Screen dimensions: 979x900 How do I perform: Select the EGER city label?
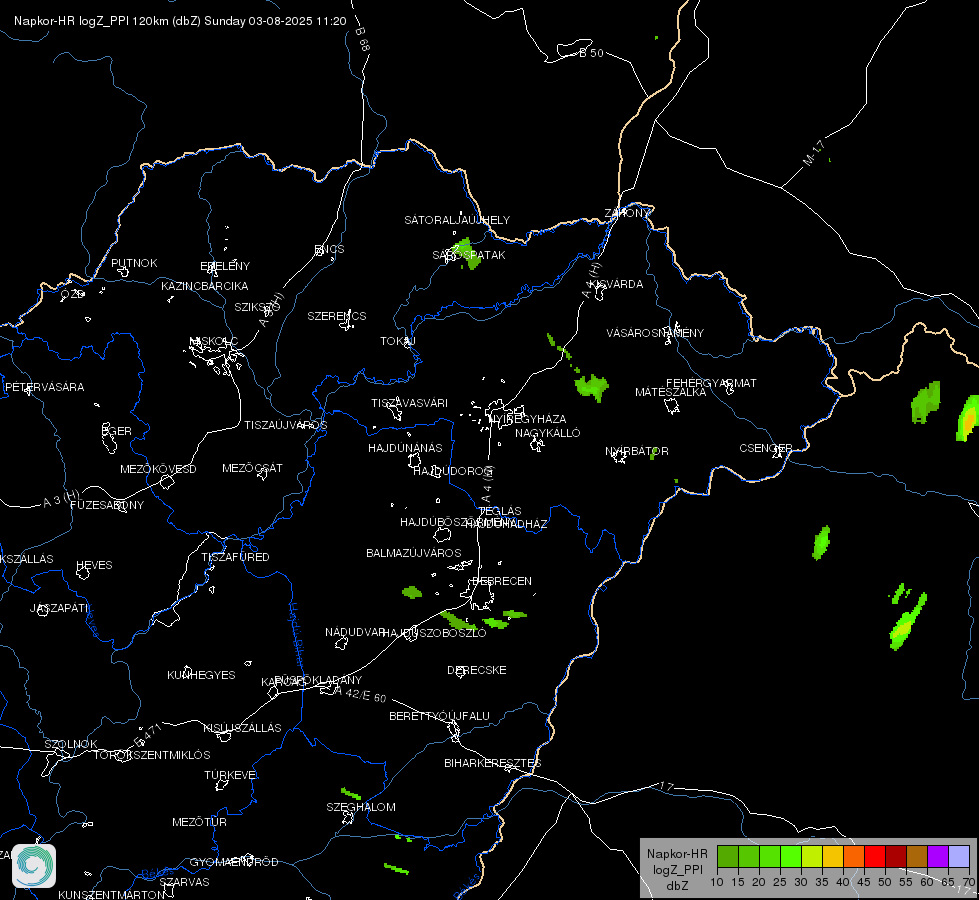[117, 431]
